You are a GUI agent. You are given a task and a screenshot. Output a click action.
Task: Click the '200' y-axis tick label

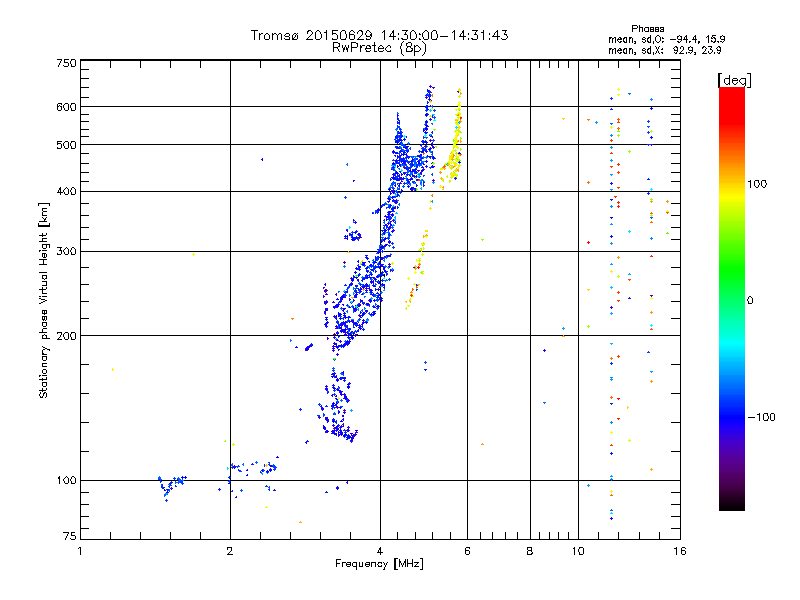pos(66,336)
